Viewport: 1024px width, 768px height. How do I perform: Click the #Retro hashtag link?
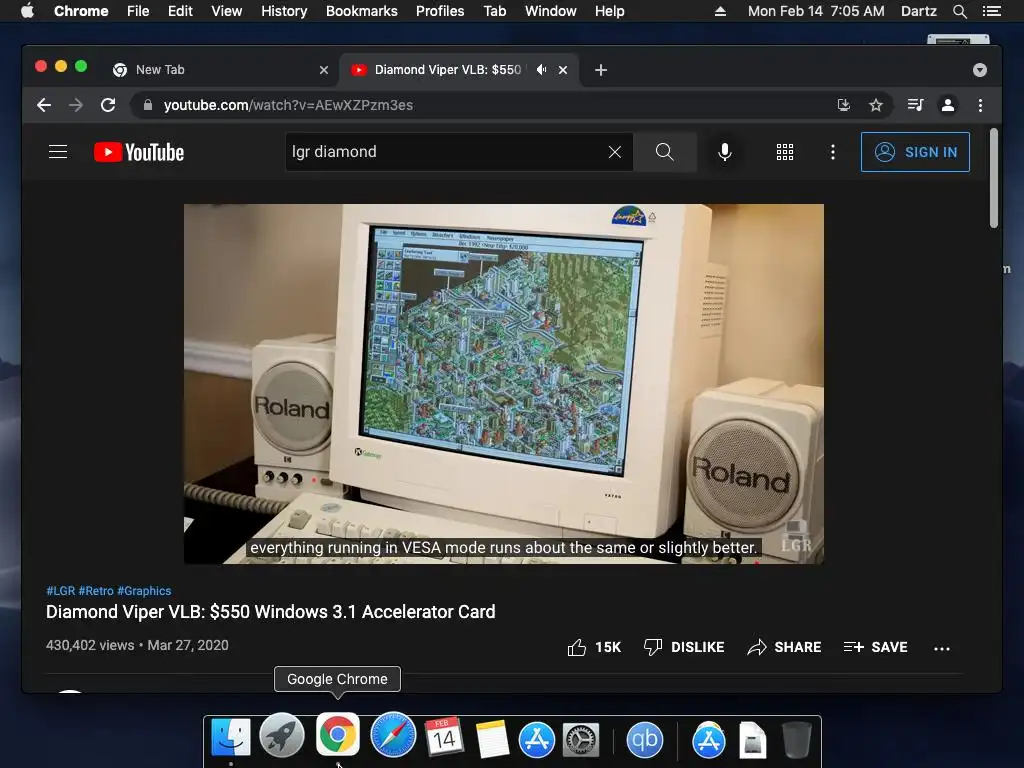tap(96, 591)
